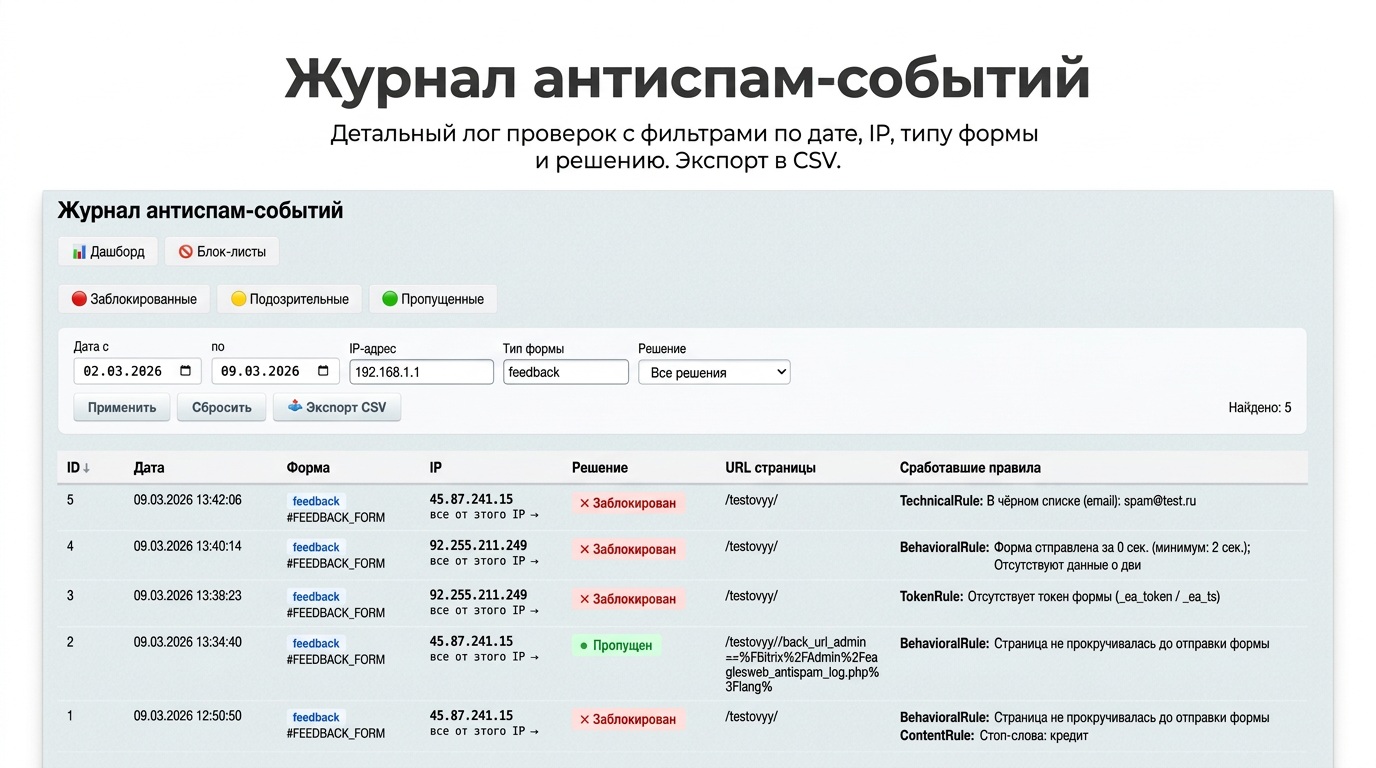The height and width of the screenshot is (768, 1376).
Task: Open the feedback link in row ID 2
Action: (315, 643)
